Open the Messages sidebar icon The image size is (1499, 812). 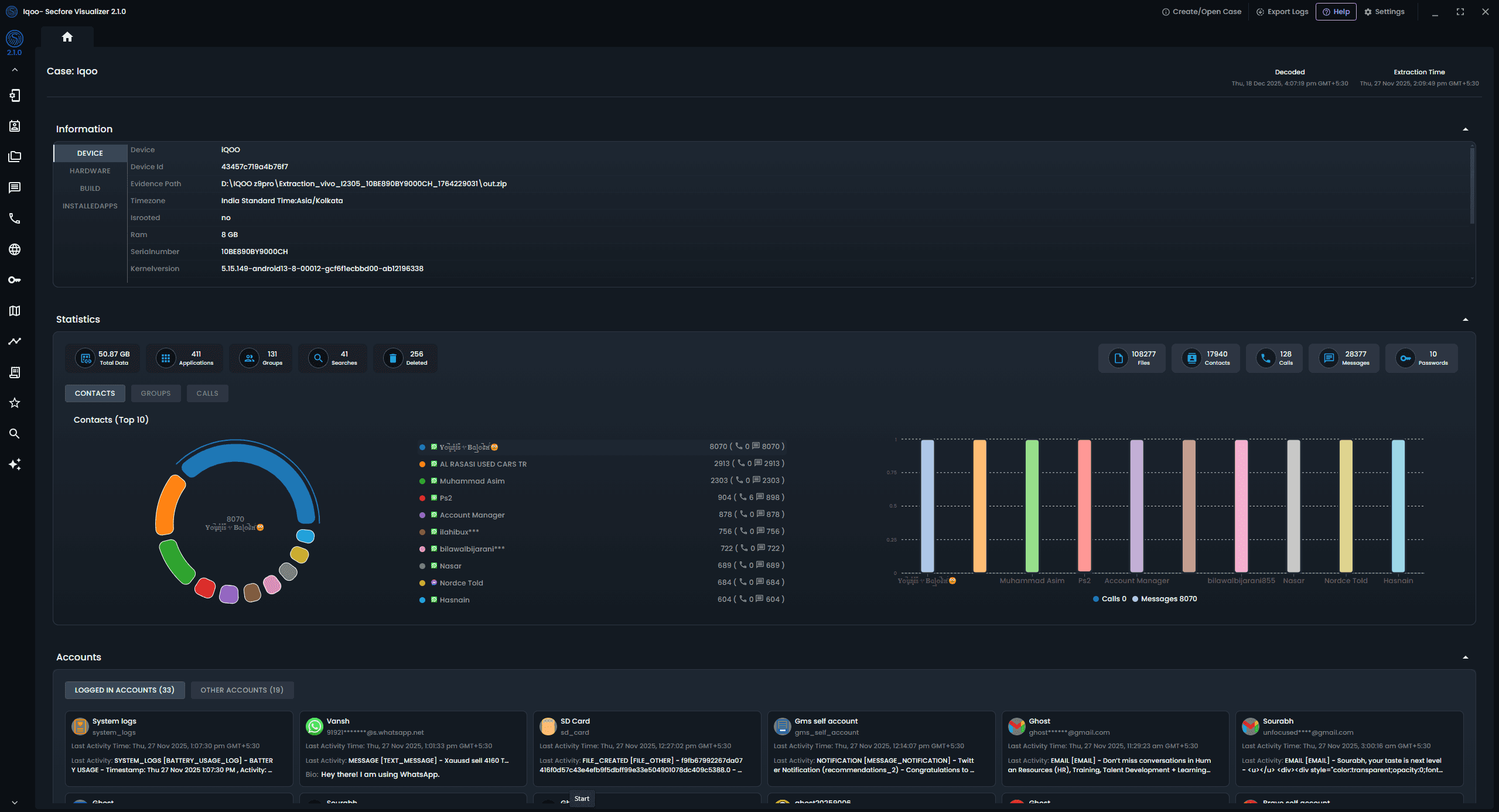point(15,187)
